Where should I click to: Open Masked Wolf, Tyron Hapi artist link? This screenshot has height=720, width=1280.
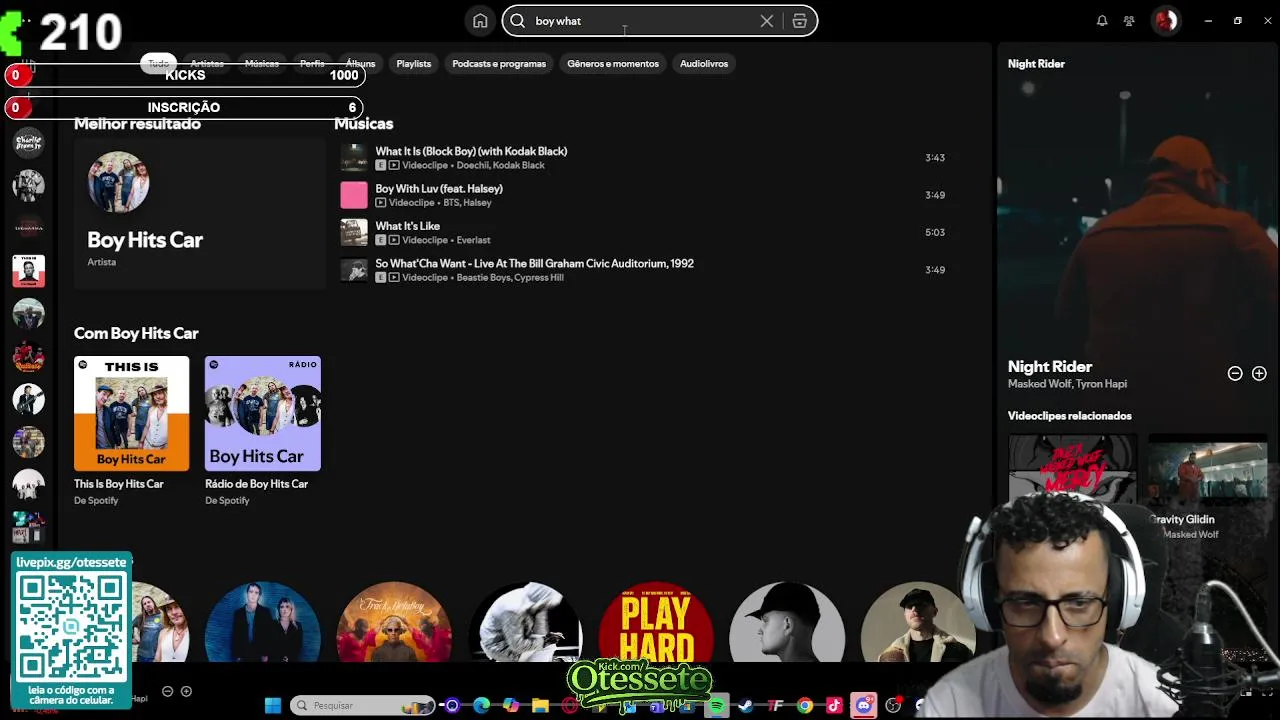(1067, 384)
